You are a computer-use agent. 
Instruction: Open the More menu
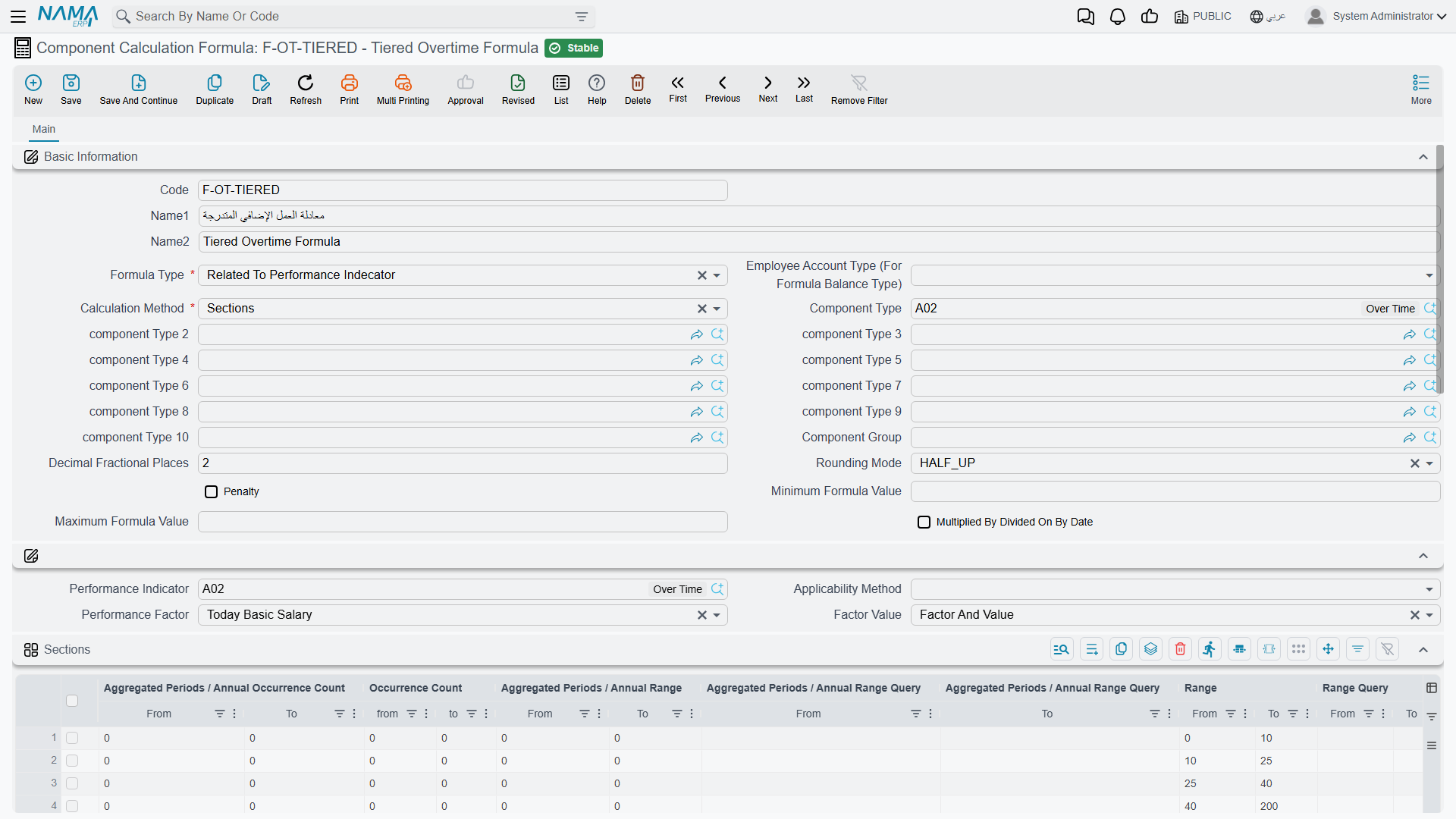tap(1421, 89)
